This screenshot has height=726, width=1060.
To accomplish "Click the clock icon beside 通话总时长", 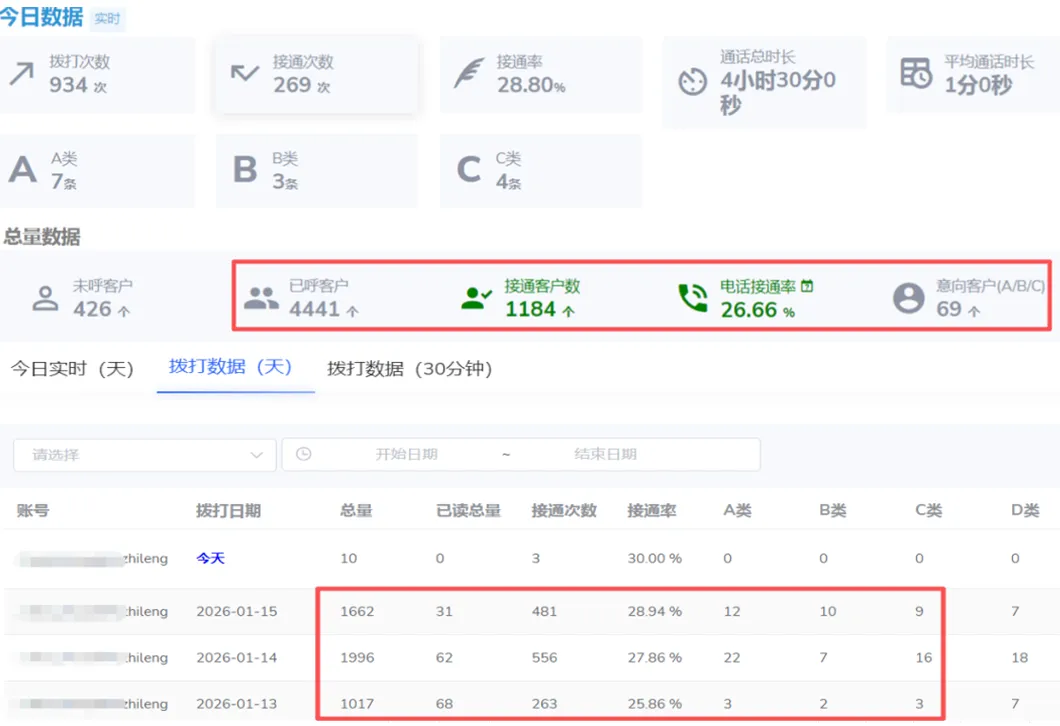I will point(692,82).
